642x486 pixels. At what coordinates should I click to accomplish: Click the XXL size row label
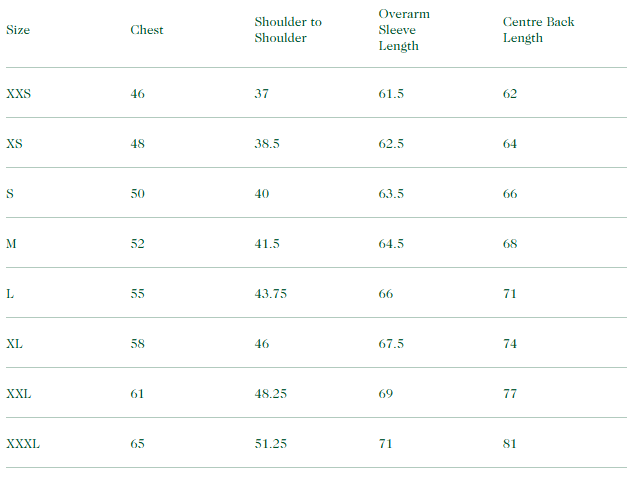click(19, 394)
